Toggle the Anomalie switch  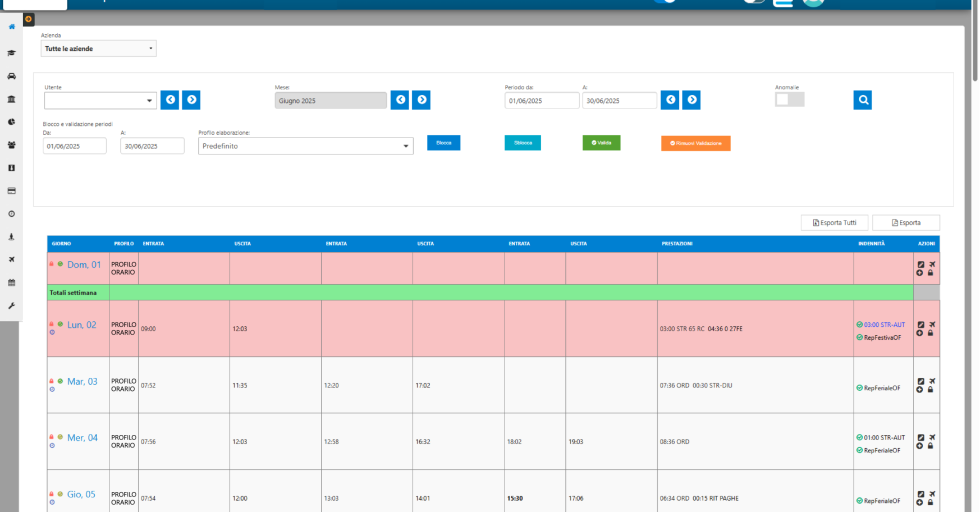click(789, 99)
